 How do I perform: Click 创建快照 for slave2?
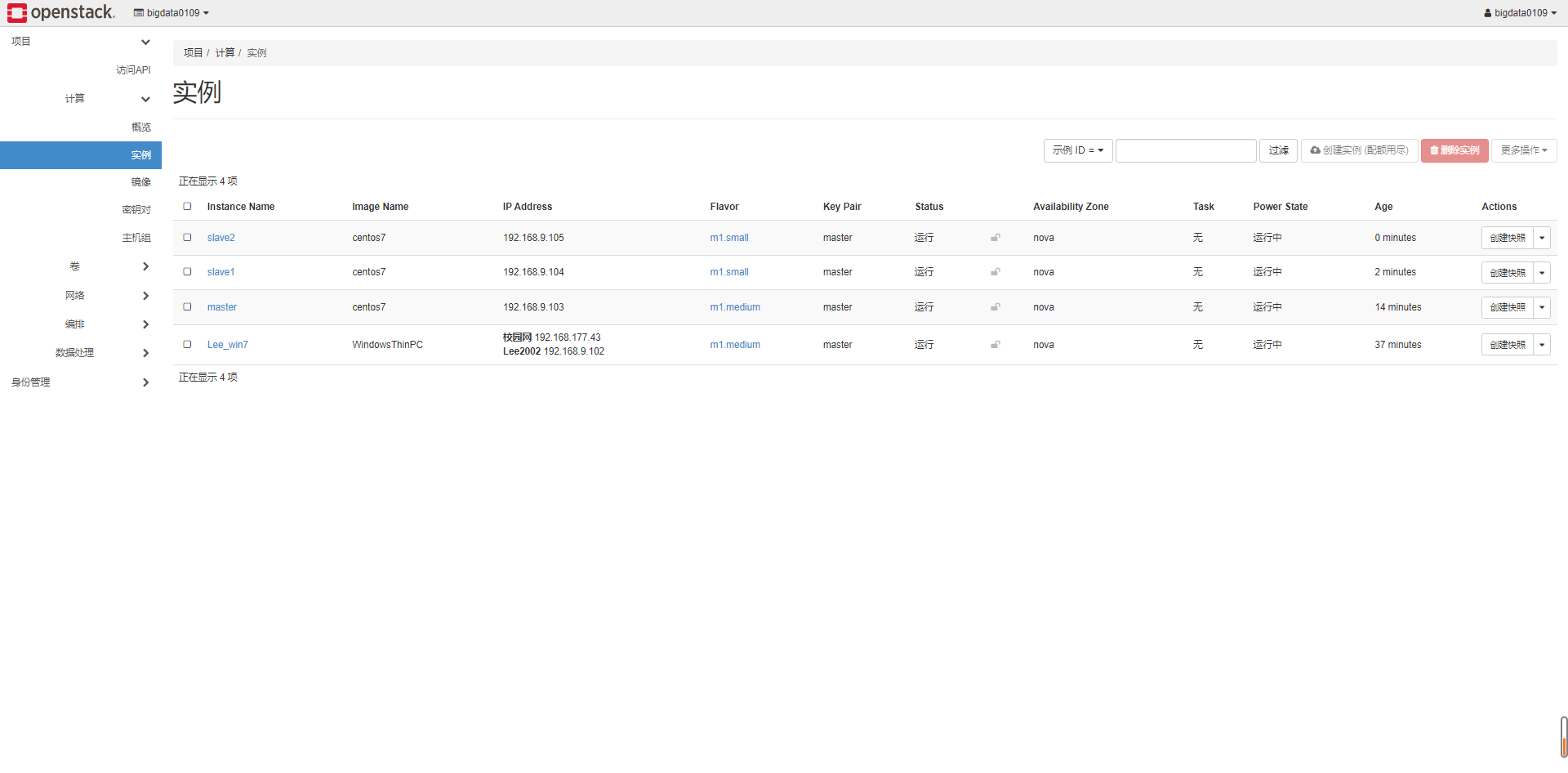pyautogui.click(x=1508, y=238)
